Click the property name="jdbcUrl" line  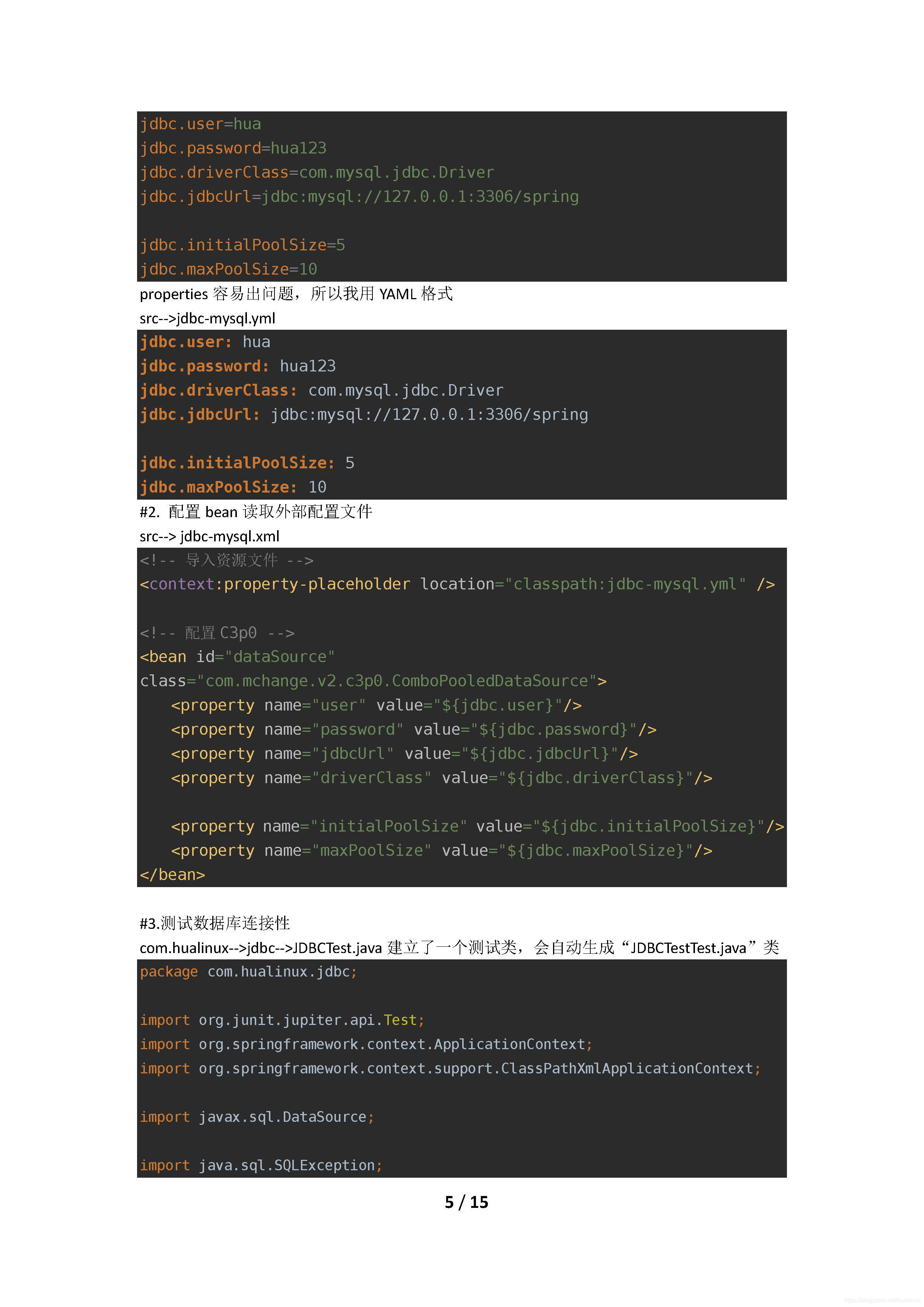(x=404, y=754)
